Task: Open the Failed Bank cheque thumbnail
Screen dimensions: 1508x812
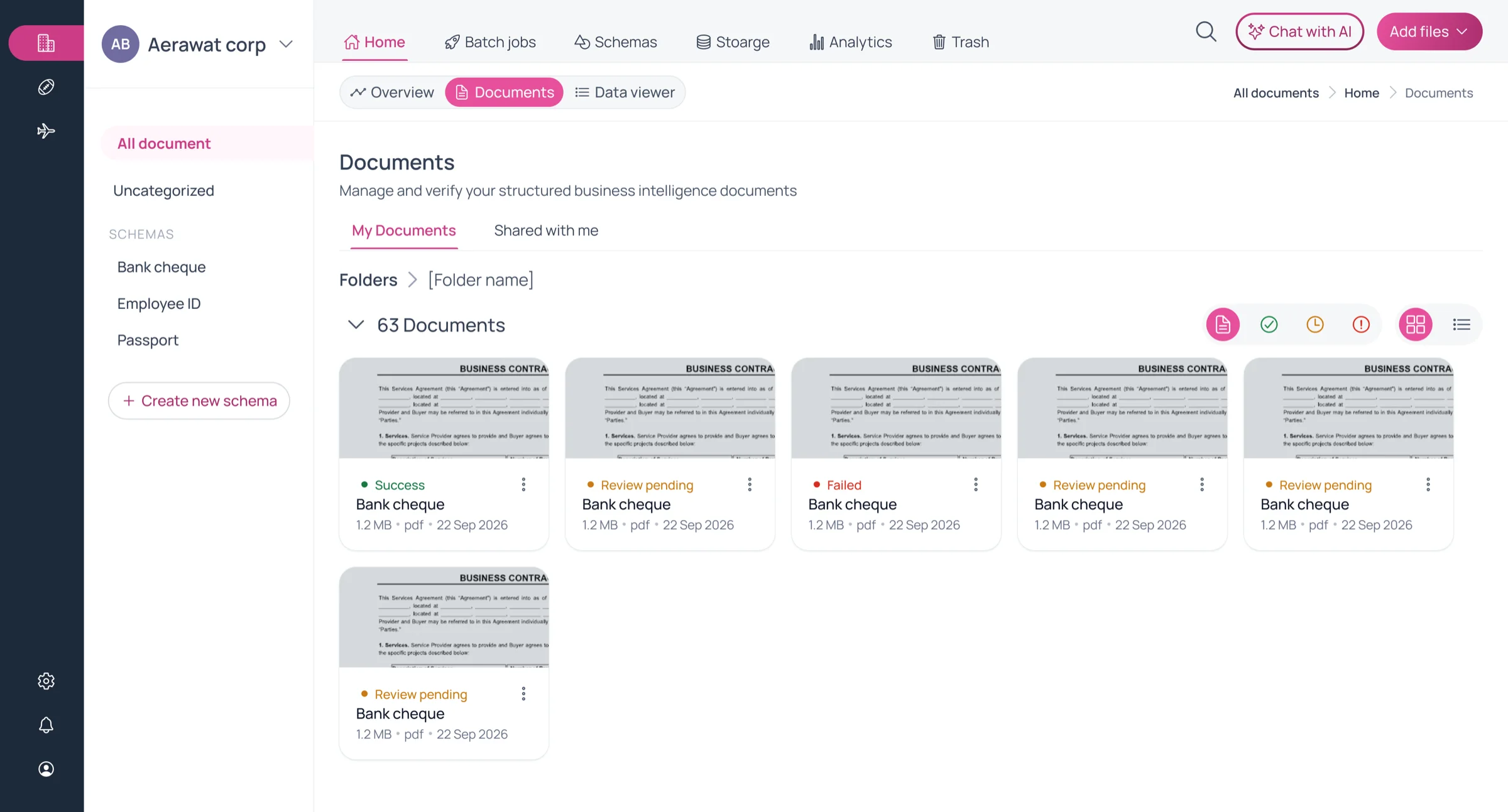Action: [x=896, y=408]
